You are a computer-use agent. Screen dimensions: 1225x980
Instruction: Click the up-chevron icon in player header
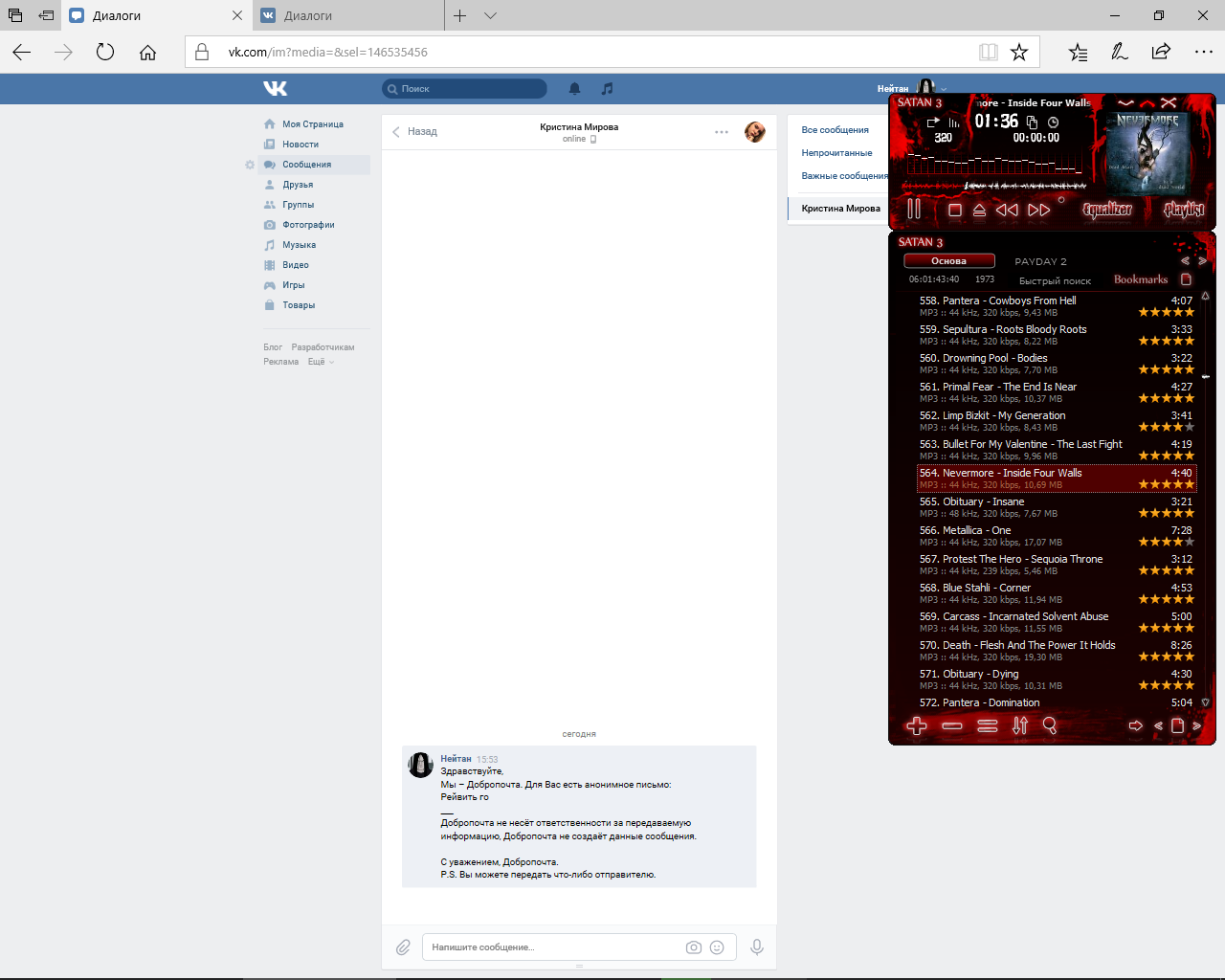[1147, 102]
